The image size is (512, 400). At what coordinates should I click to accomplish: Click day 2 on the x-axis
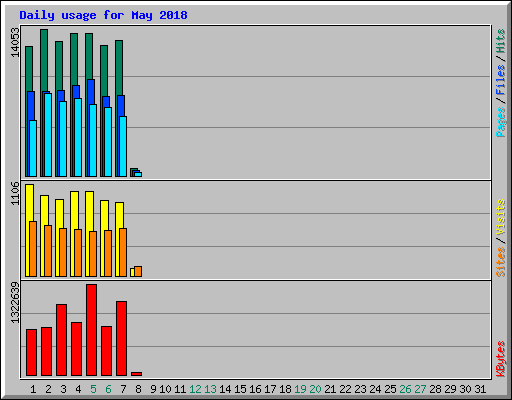[48, 389]
